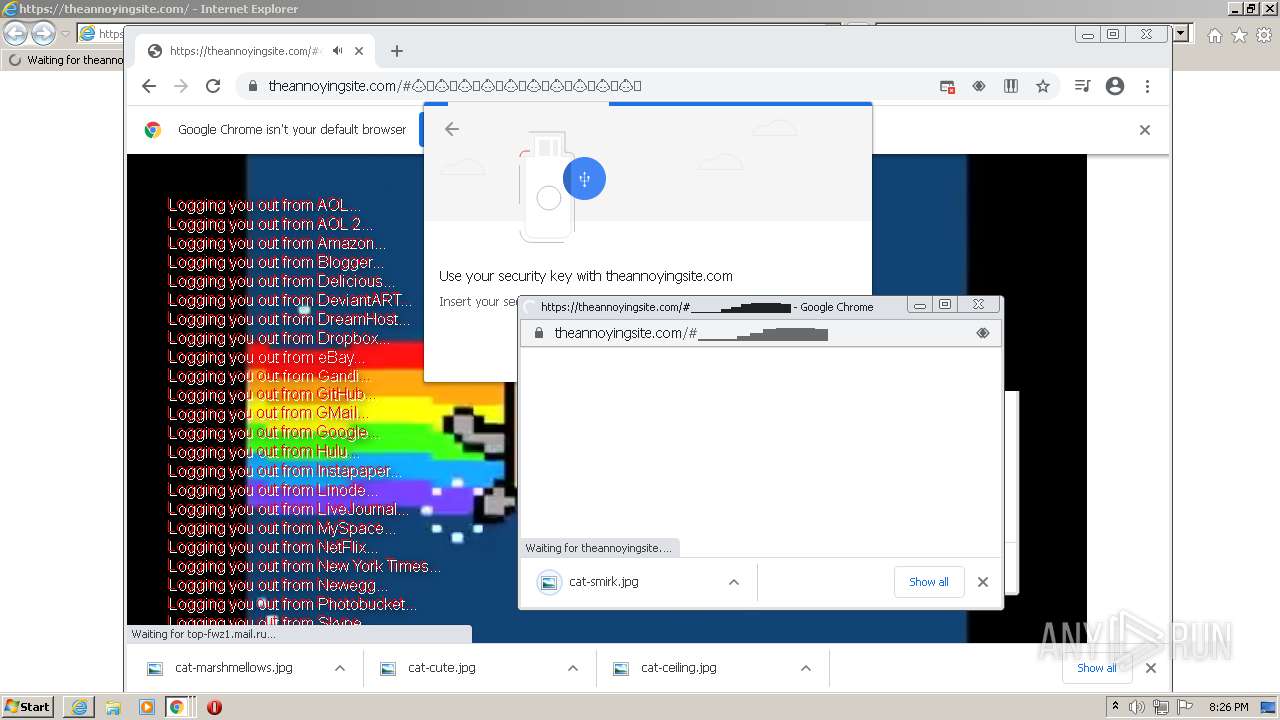Open Internet Explorer's Tools gear
1280x720 pixels.
[x=1265, y=36]
